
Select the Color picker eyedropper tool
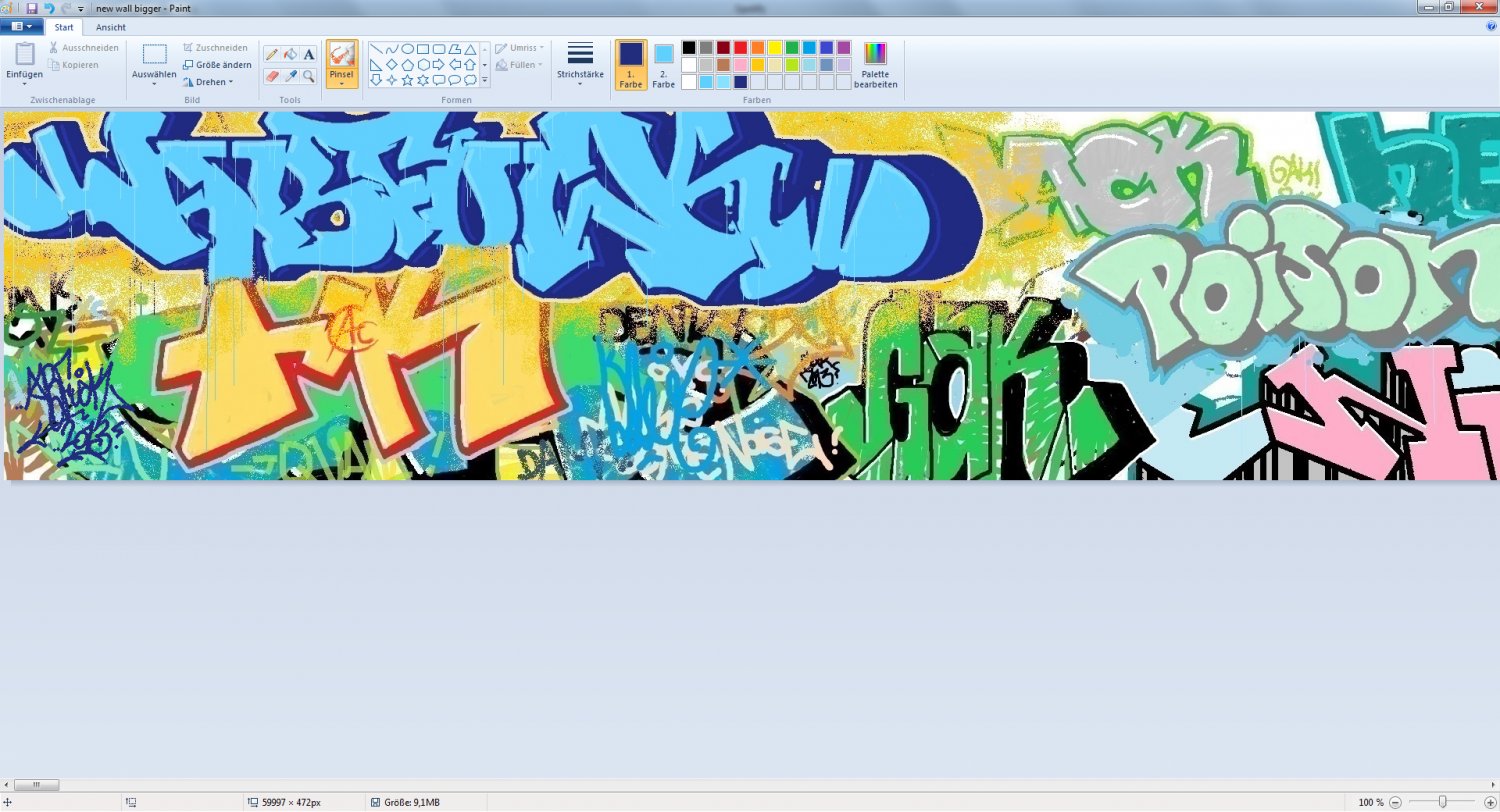pos(290,76)
